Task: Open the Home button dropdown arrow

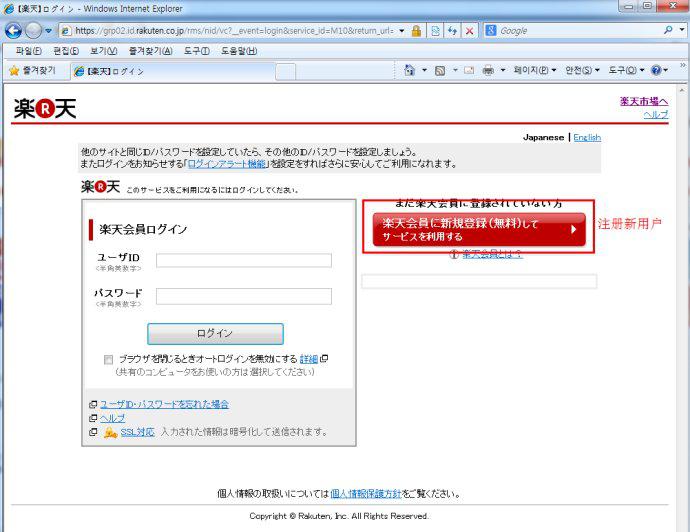Action: point(424,70)
